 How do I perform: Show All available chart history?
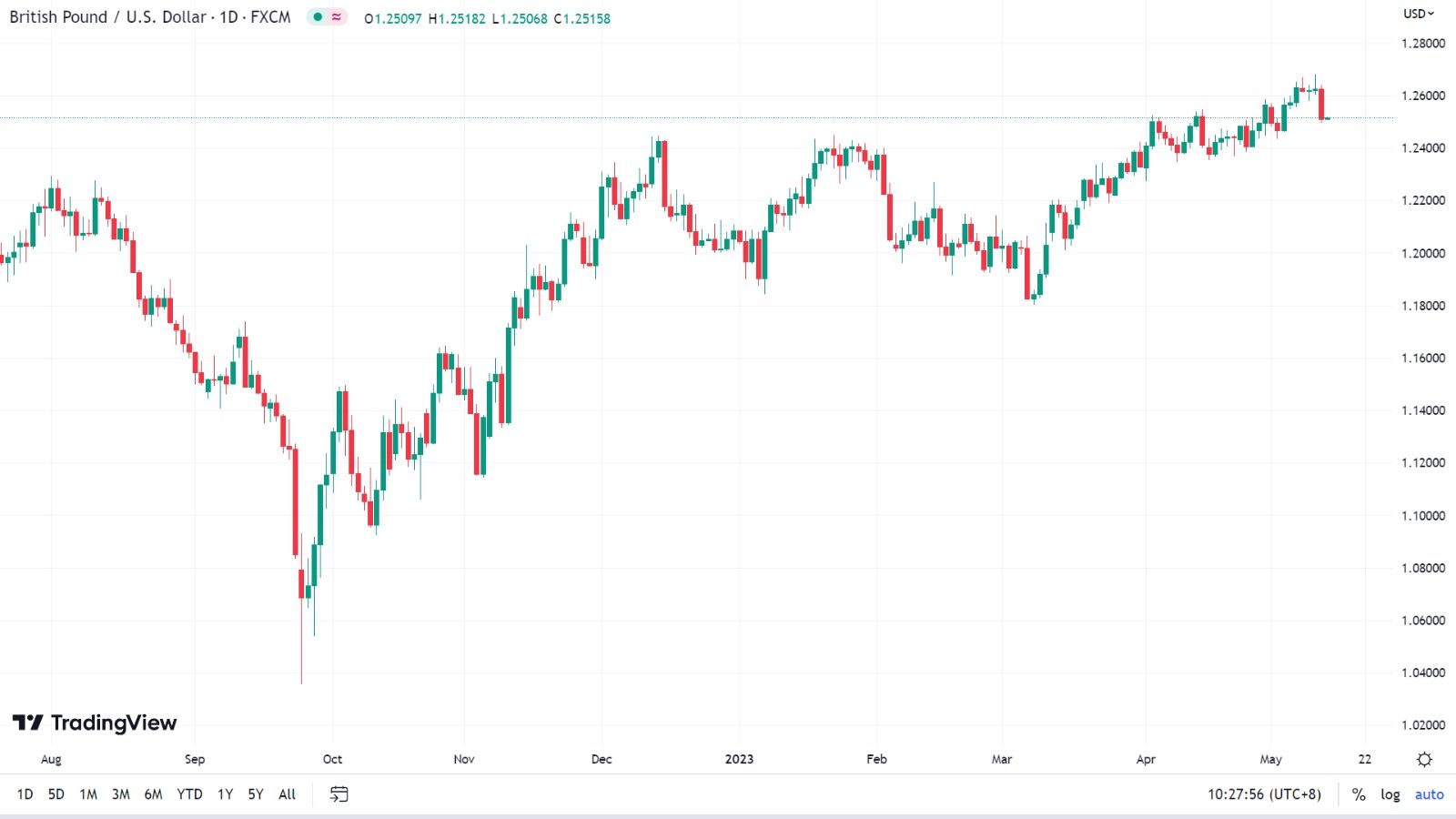[288, 794]
